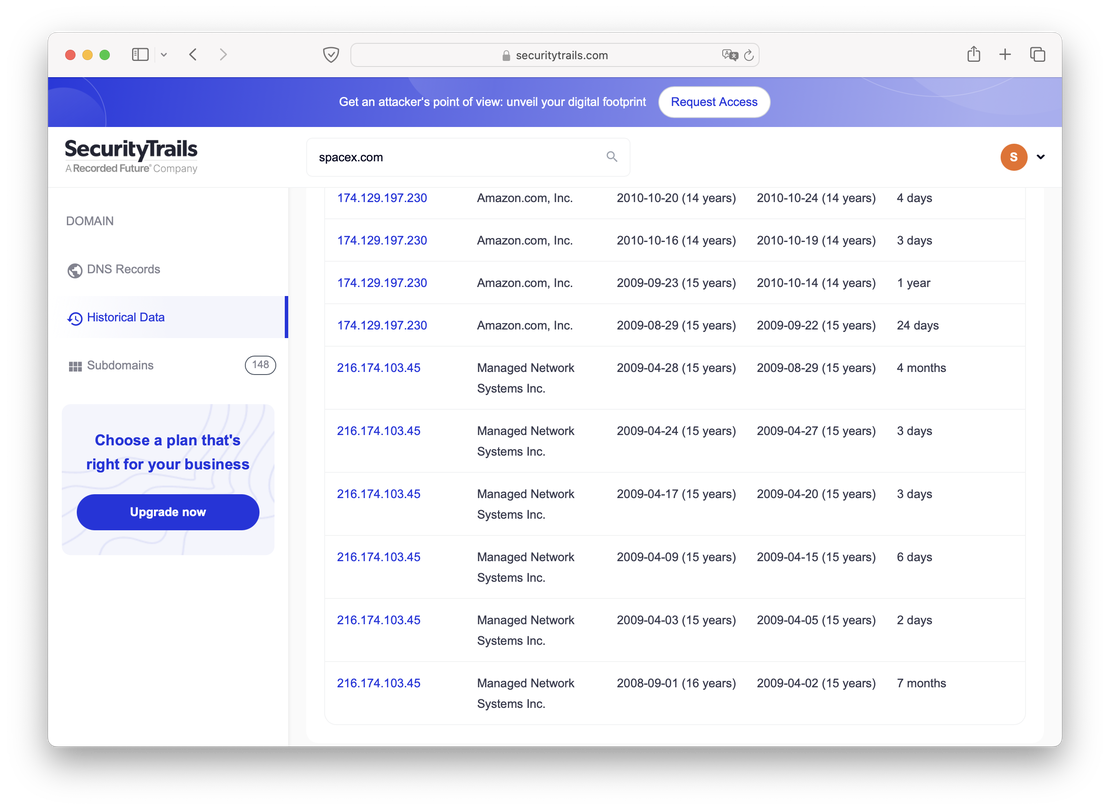The image size is (1110, 810).
Task: Click the search magnifier in the domain search box
Action: tap(611, 157)
